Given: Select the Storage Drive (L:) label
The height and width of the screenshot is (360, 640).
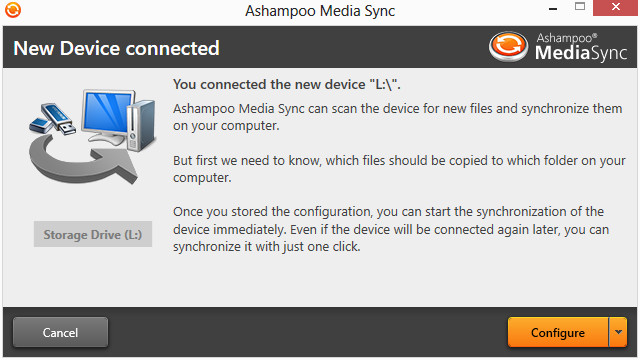Looking at the screenshot, I should click(x=93, y=234).
